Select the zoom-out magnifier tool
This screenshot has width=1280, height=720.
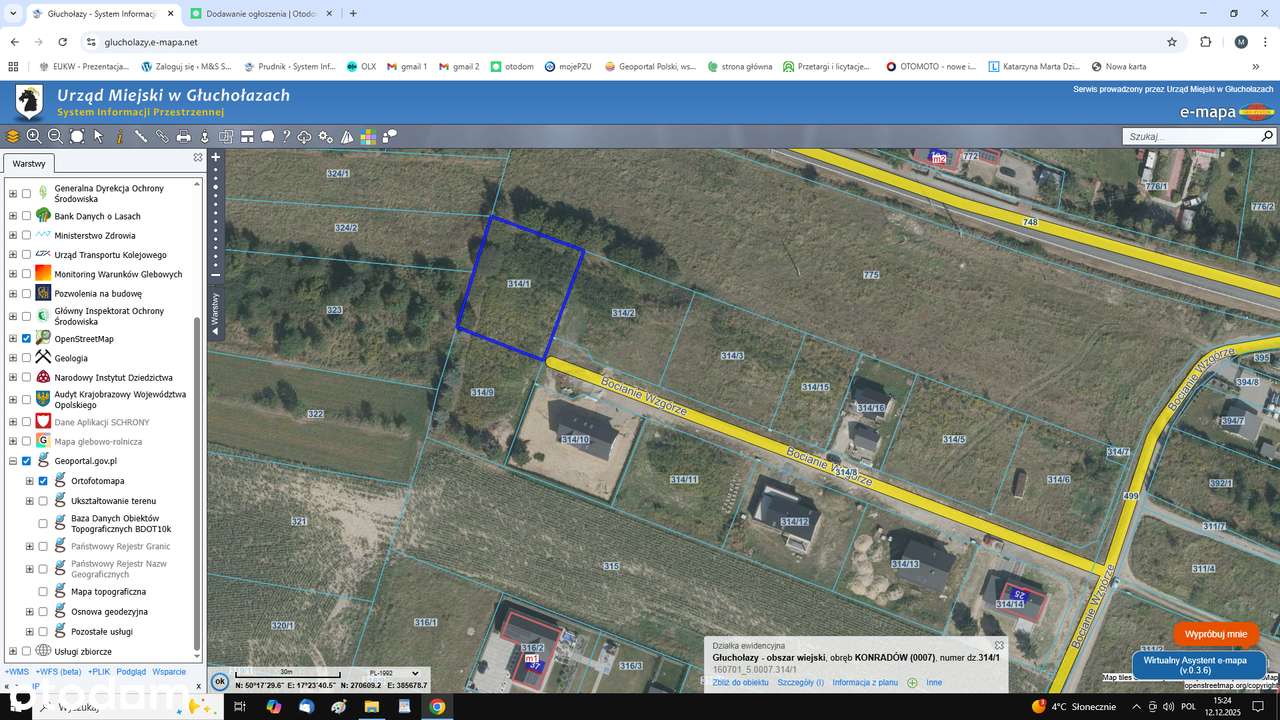click(55, 136)
